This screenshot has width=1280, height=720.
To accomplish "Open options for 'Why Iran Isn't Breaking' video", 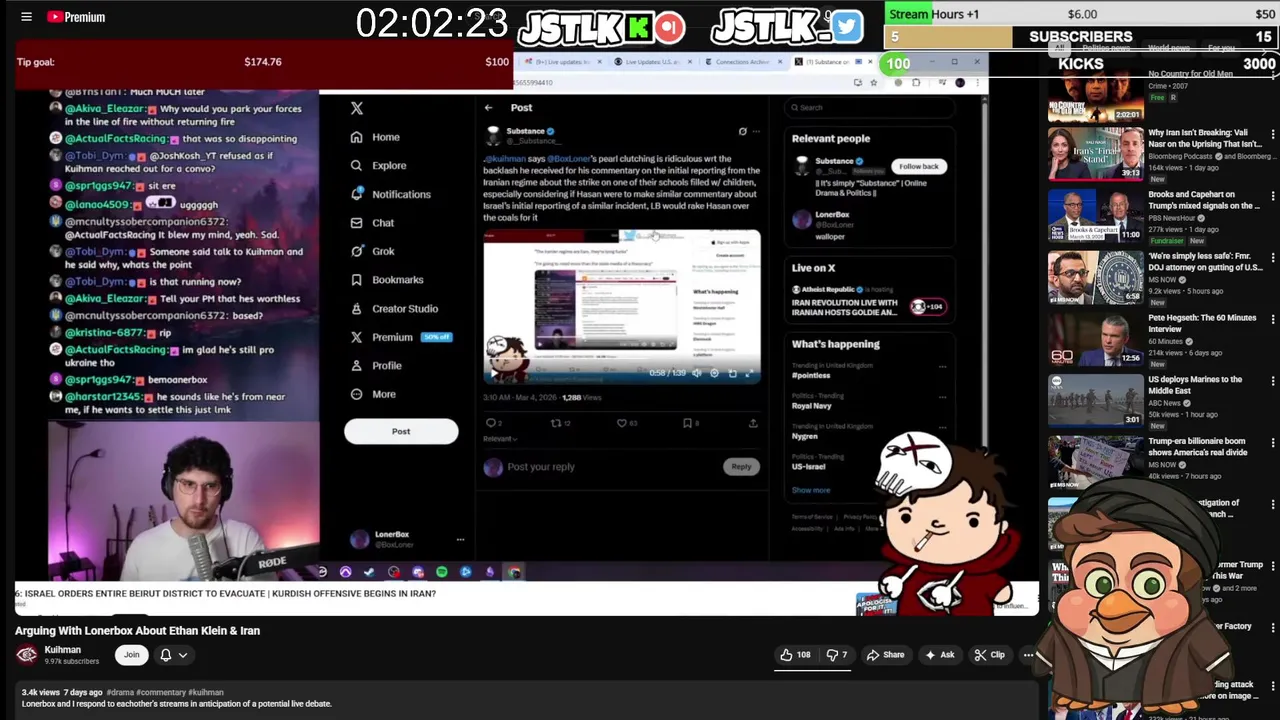I will point(1272,134).
